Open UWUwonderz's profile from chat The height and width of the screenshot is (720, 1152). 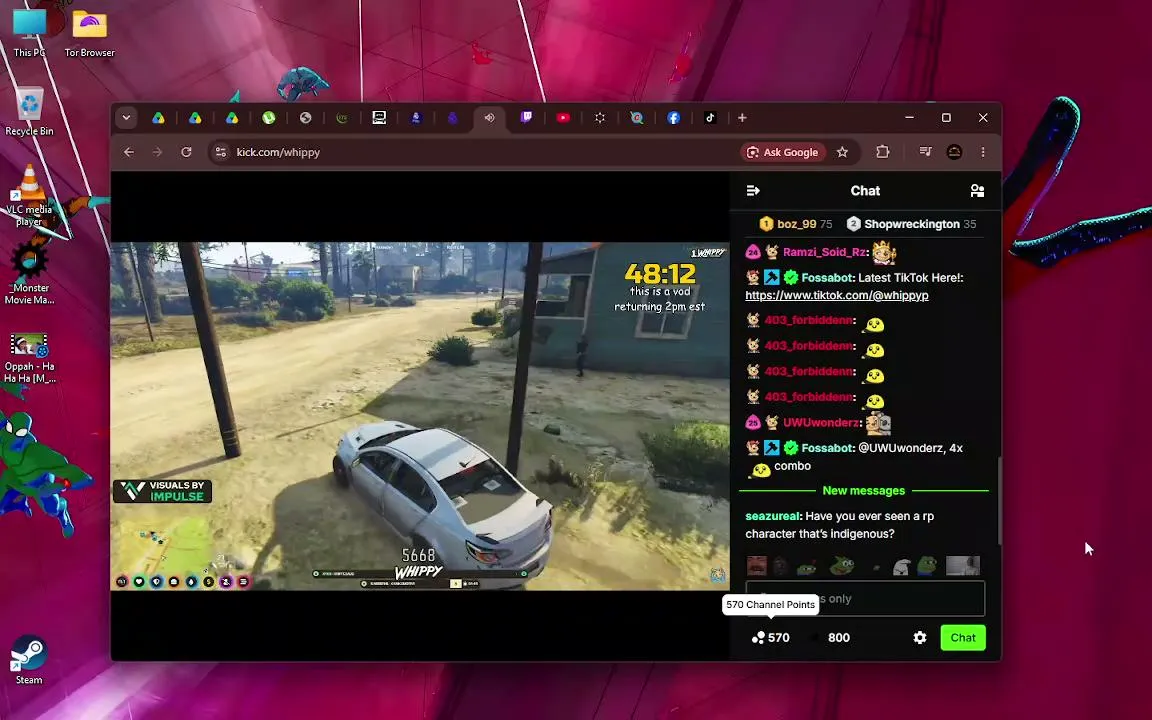821,422
